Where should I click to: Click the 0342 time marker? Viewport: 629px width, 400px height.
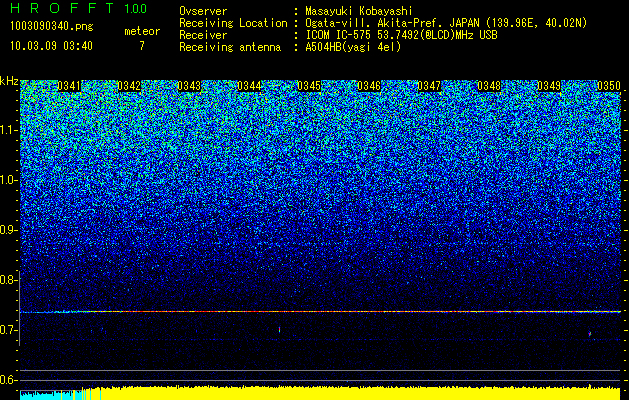129,86
